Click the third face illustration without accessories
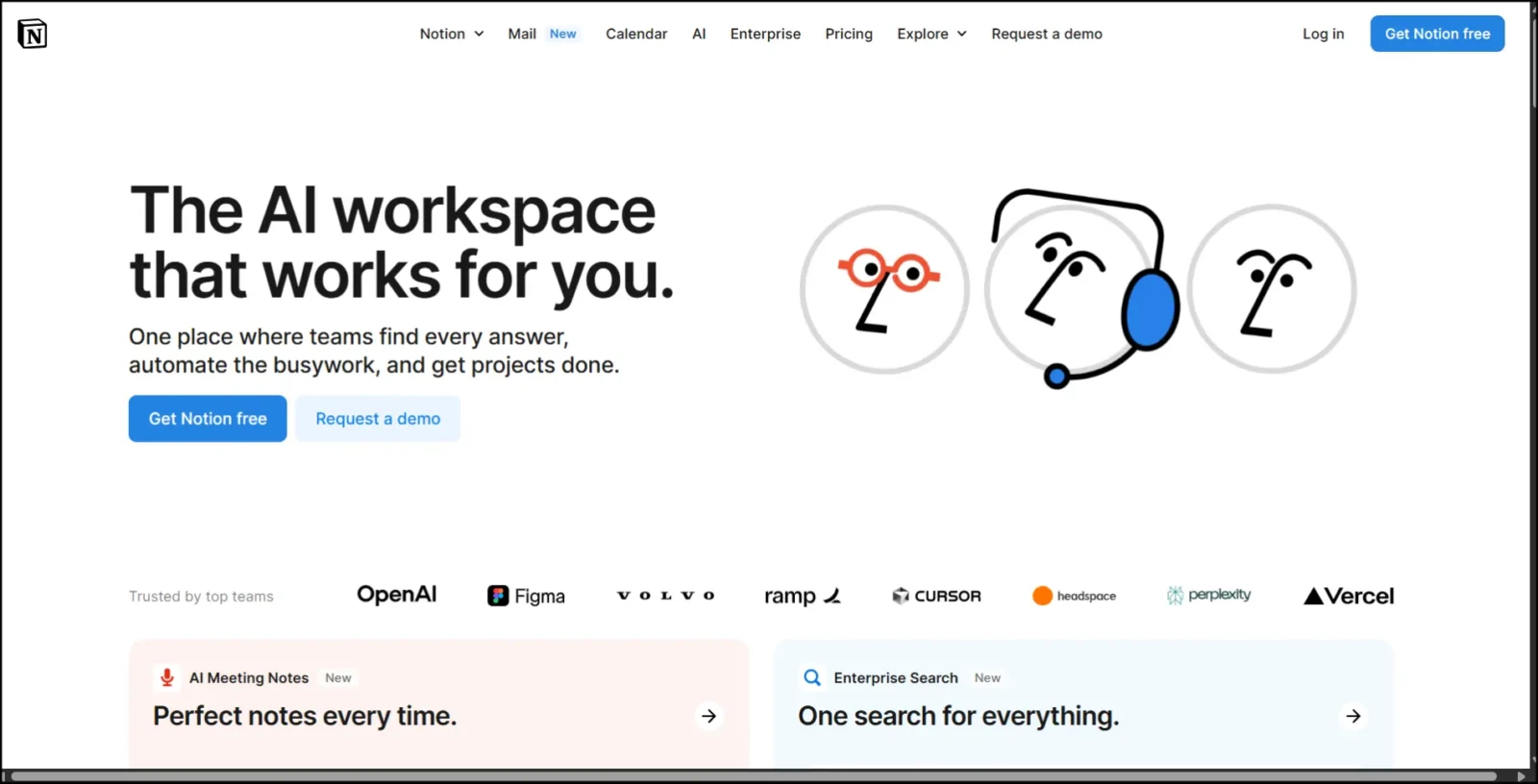 (x=1272, y=288)
